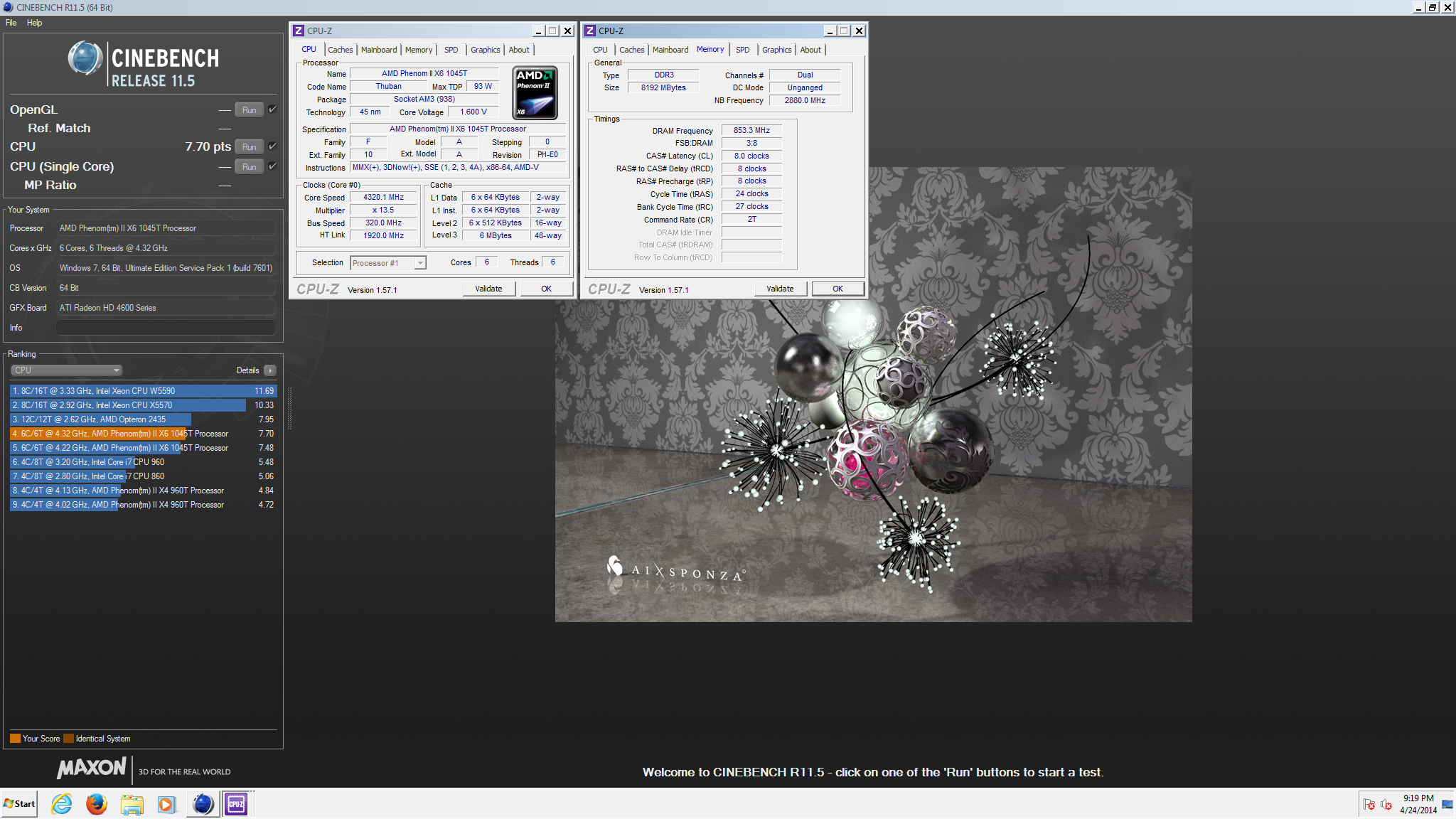Click Validate in left CPU-Z window
Viewport: 1456px width, 819px height.
tap(488, 289)
